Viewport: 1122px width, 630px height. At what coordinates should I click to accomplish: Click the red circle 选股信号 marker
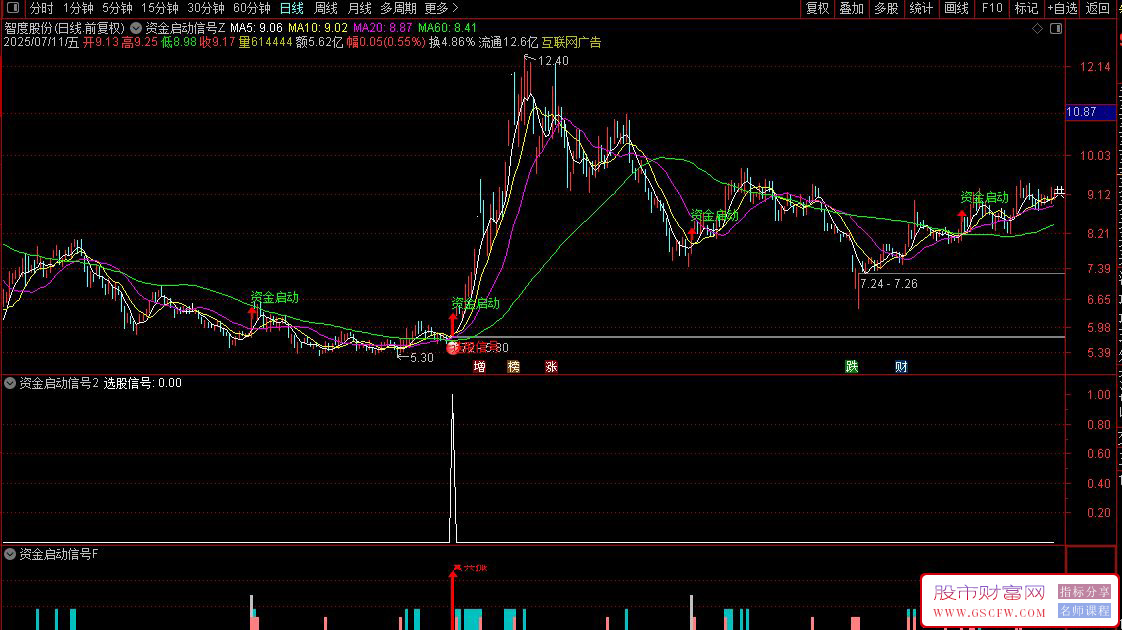point(453,348)
